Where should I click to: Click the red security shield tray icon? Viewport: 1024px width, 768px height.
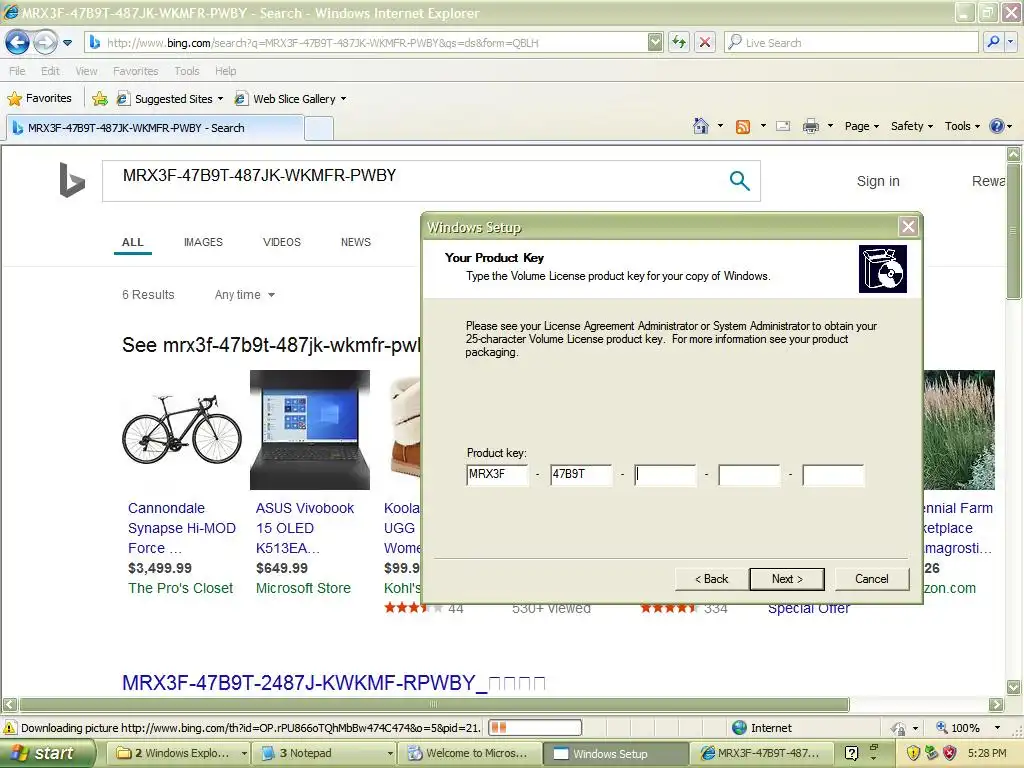[x=950, y=753]
